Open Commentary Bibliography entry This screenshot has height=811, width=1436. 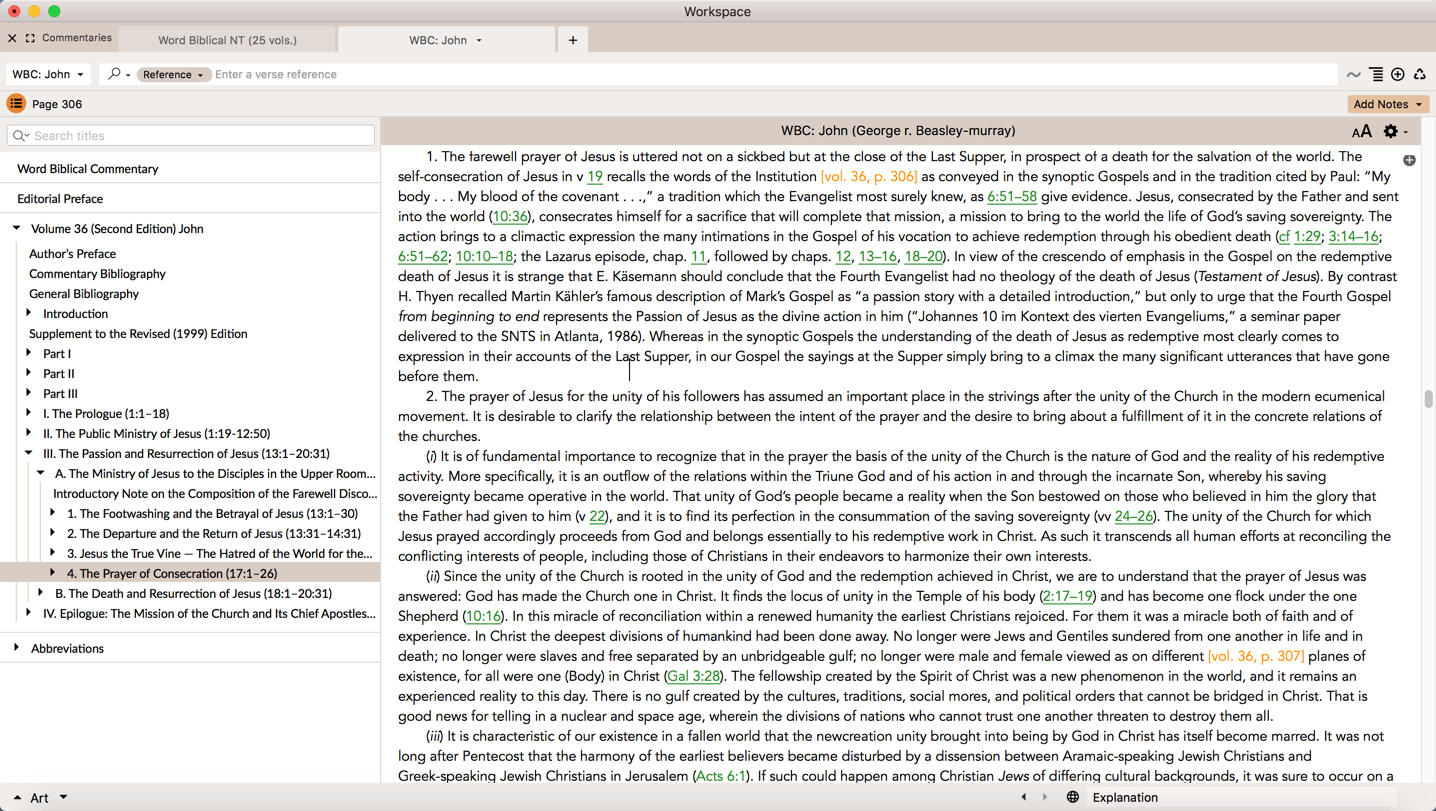click(x=97, y=274)
